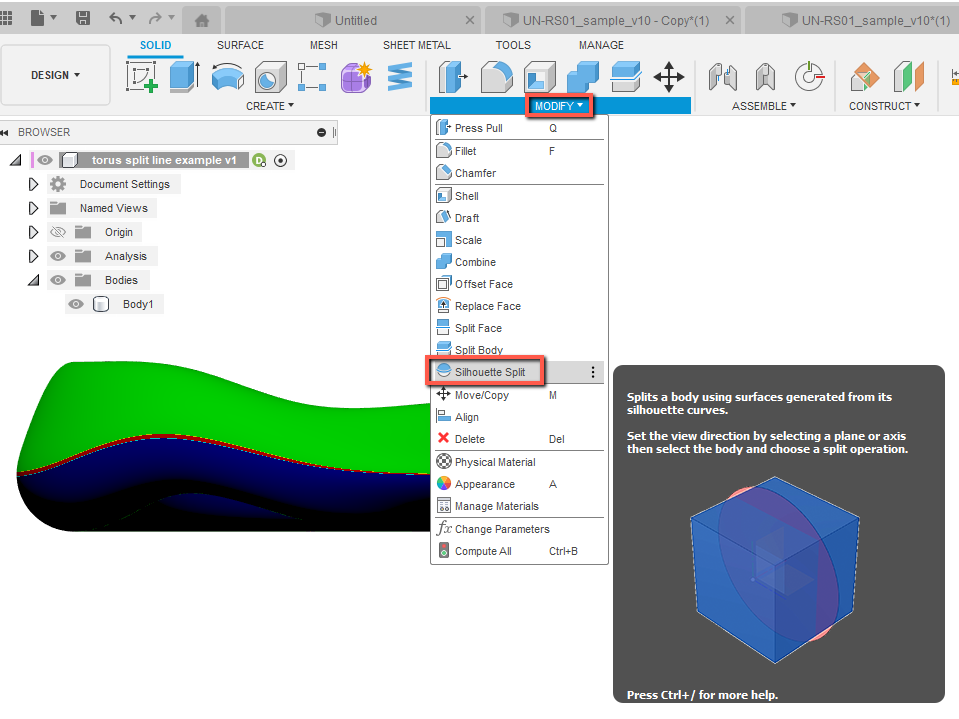Switch to the SHEET METAL tab

[416, 45]
